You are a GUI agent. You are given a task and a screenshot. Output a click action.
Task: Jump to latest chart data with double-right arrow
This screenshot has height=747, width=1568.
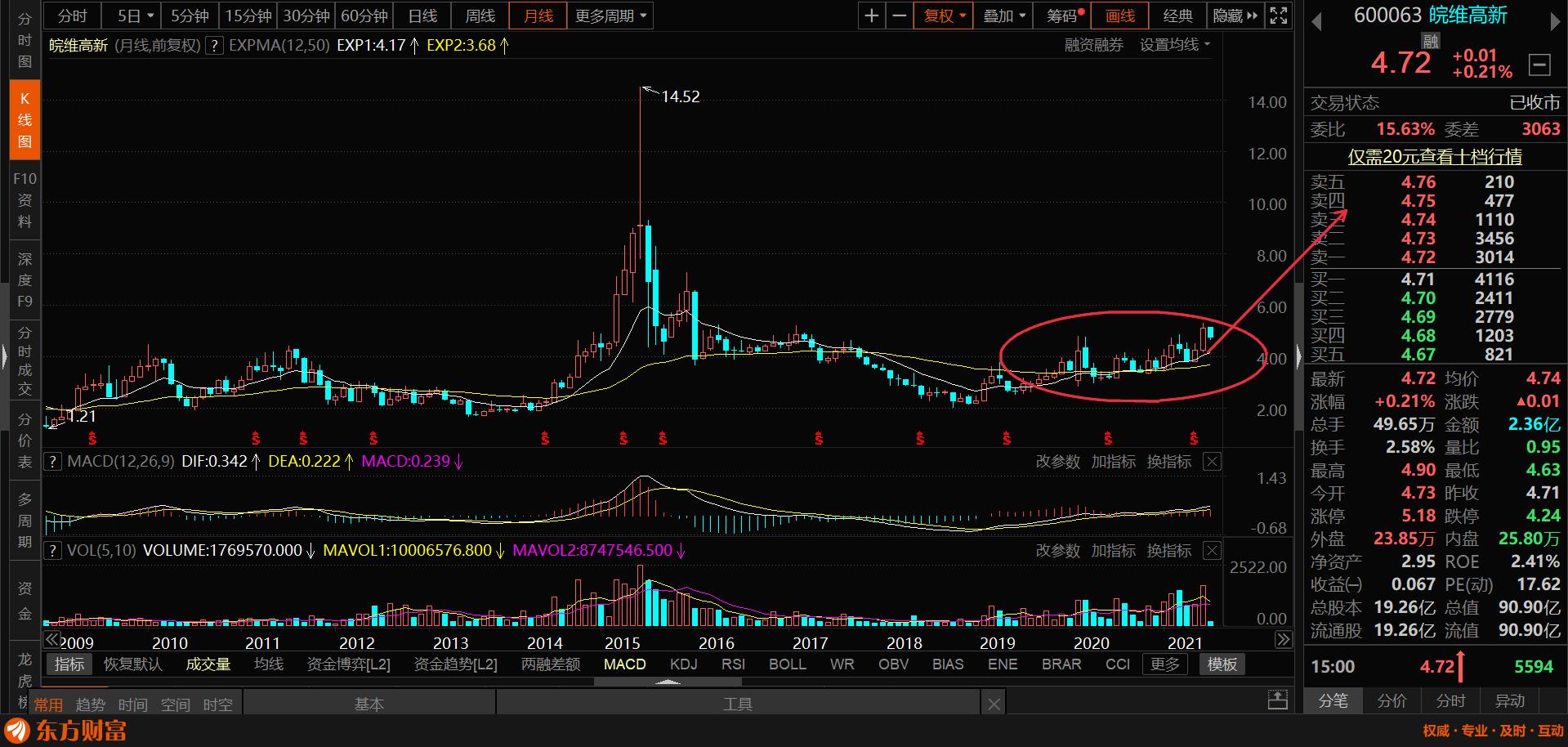[1284, 640]
